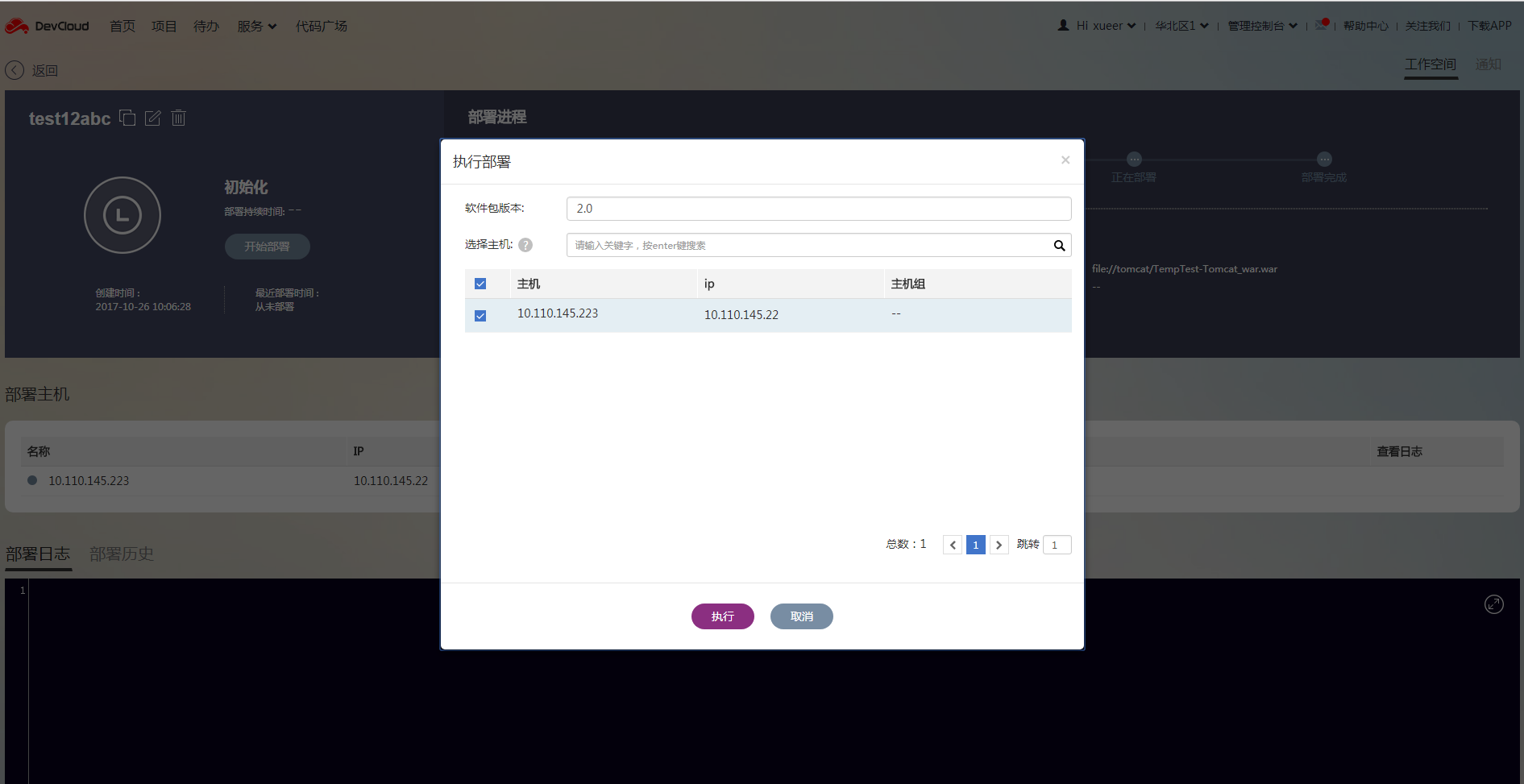This screenshot has height=784, width=1524.
Task: Click the 软件包版本 input field
Action: (819, 209)
